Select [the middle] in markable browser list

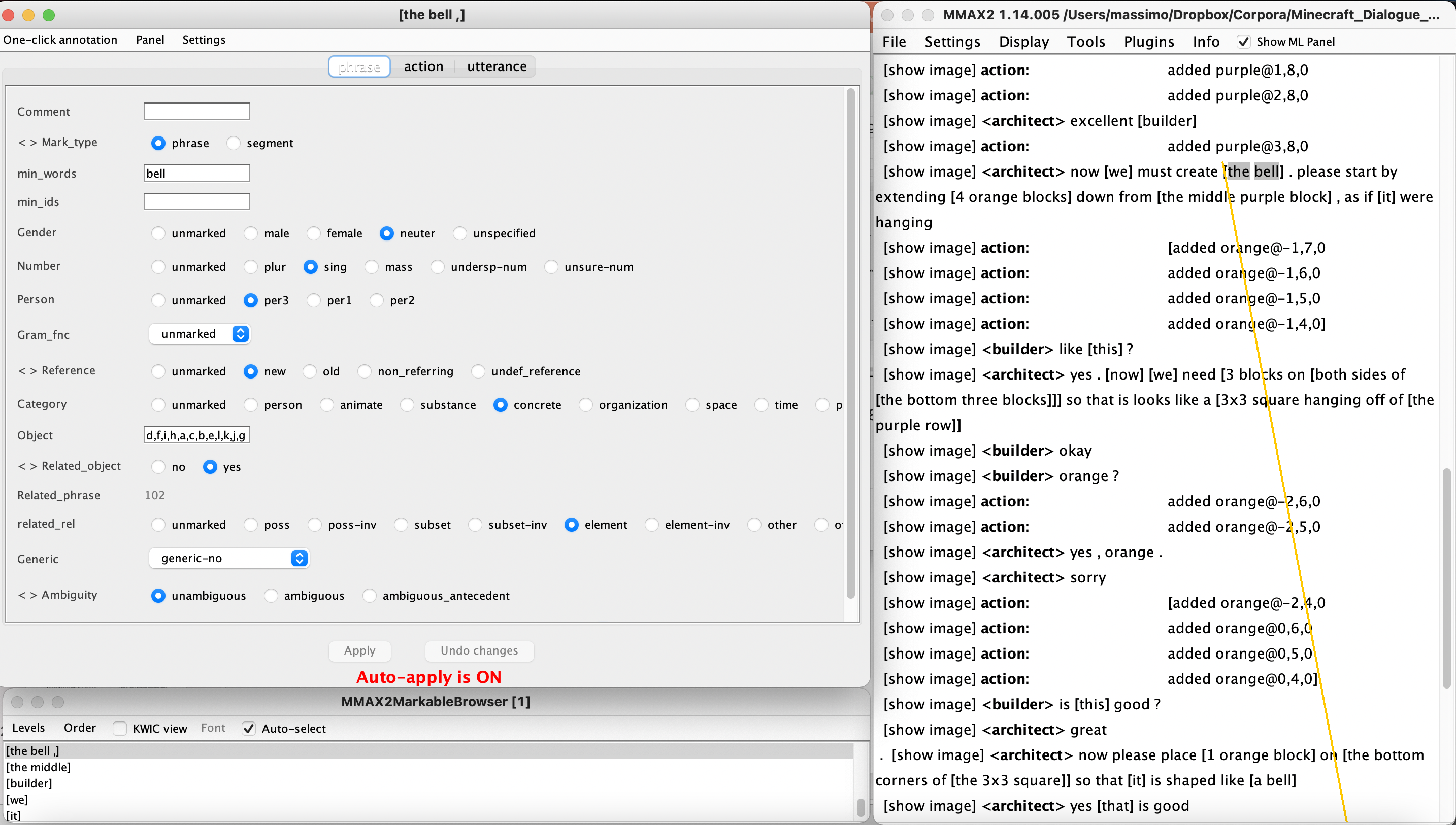point(38,767)
